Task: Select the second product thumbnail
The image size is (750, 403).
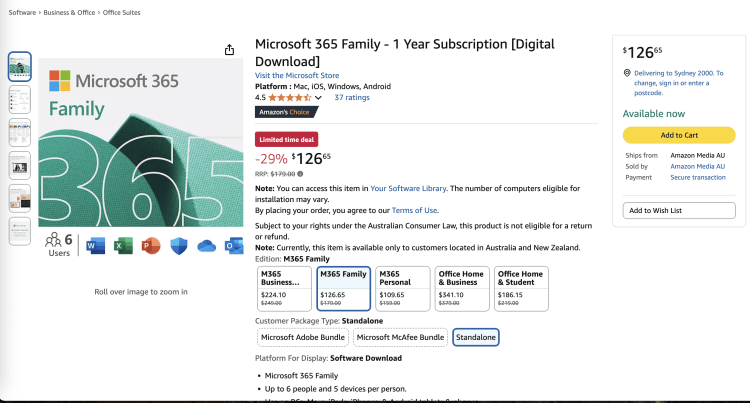Action: (20, 99)
